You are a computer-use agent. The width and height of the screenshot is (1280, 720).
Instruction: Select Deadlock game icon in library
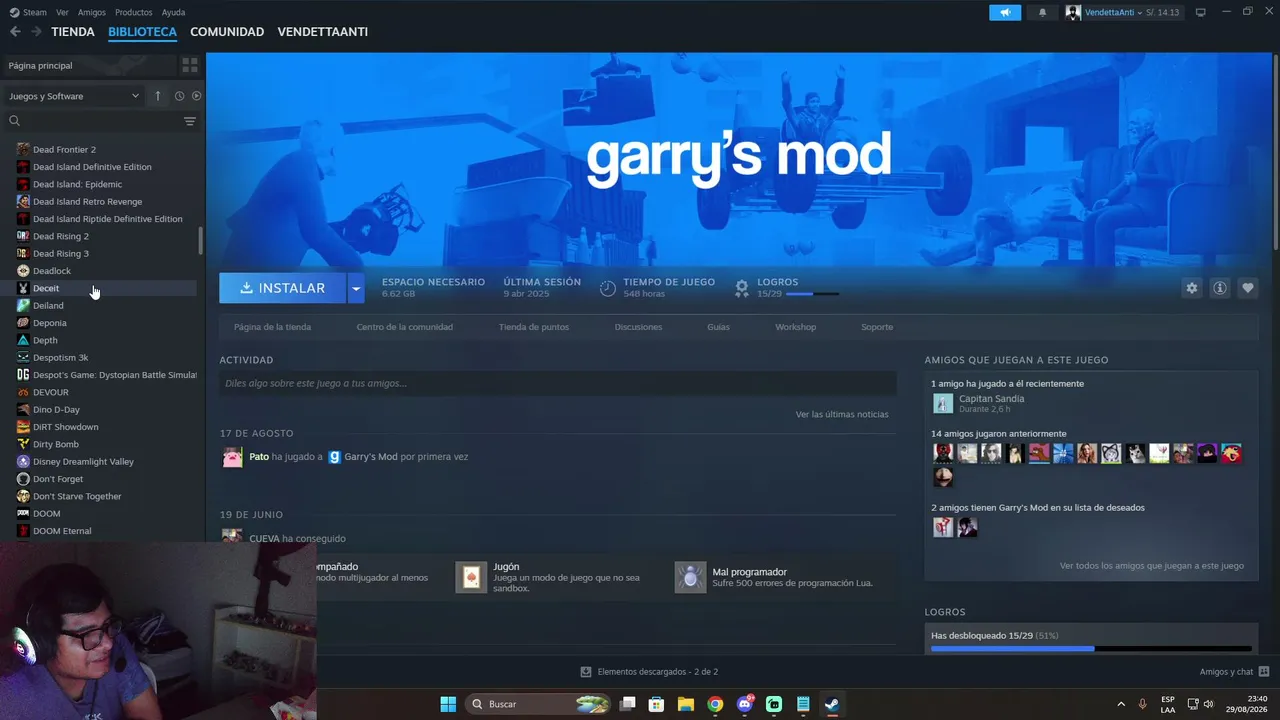point(23,271)
